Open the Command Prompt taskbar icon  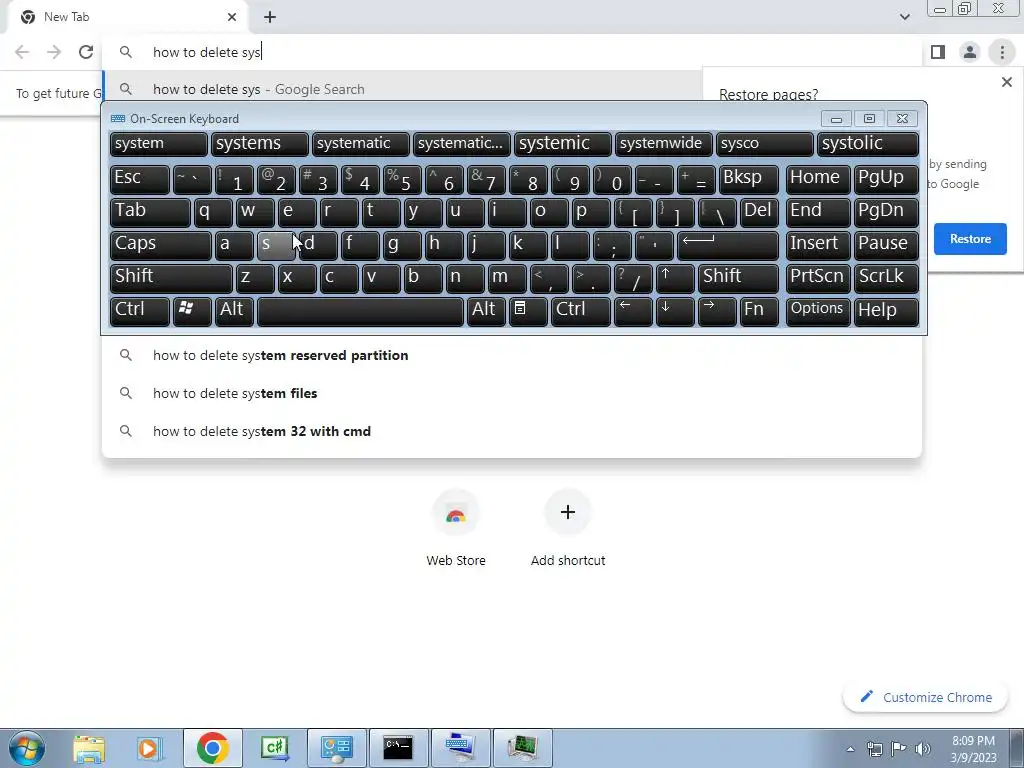tap(398, 748)
